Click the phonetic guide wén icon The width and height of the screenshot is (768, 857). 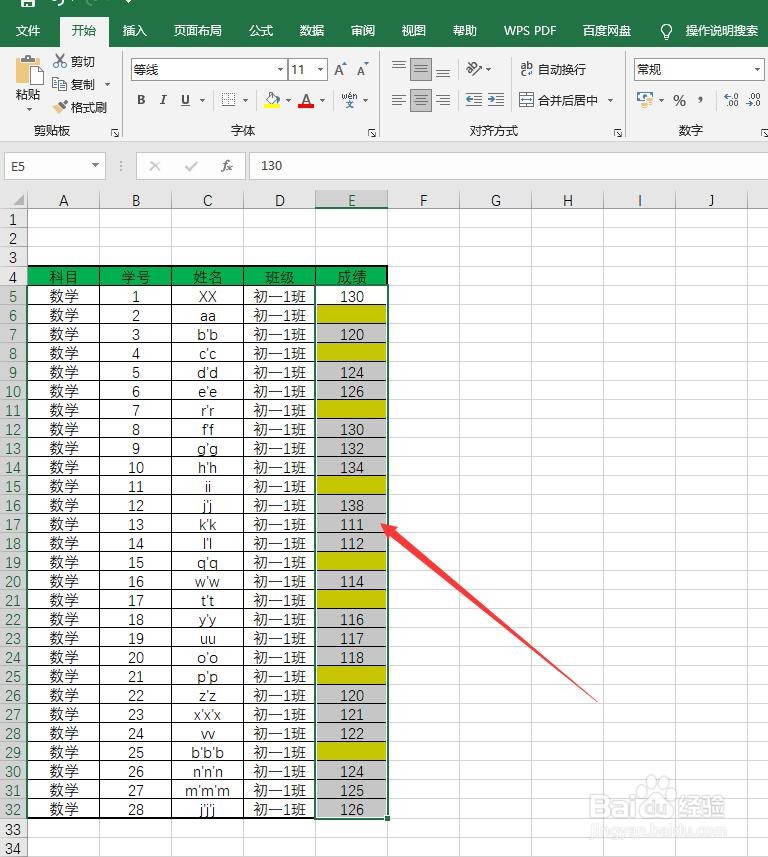(x=349, y=99)
